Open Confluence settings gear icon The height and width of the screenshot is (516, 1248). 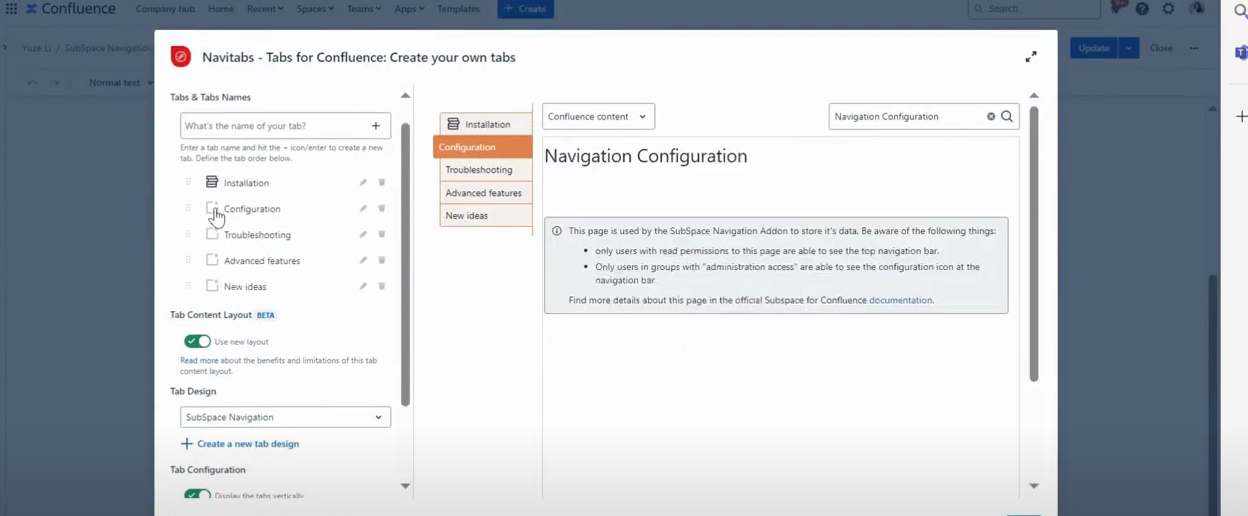(x=1169, y=9)
